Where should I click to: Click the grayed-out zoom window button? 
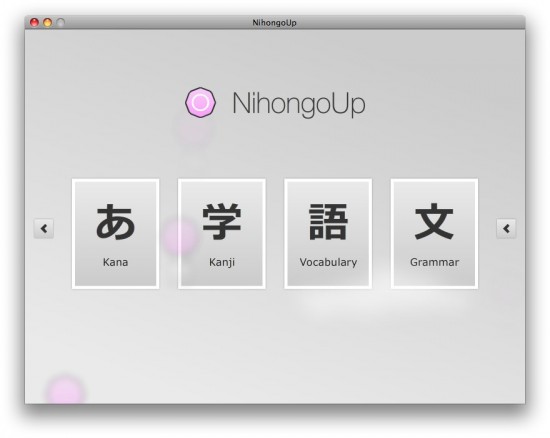tap(61, 22)
